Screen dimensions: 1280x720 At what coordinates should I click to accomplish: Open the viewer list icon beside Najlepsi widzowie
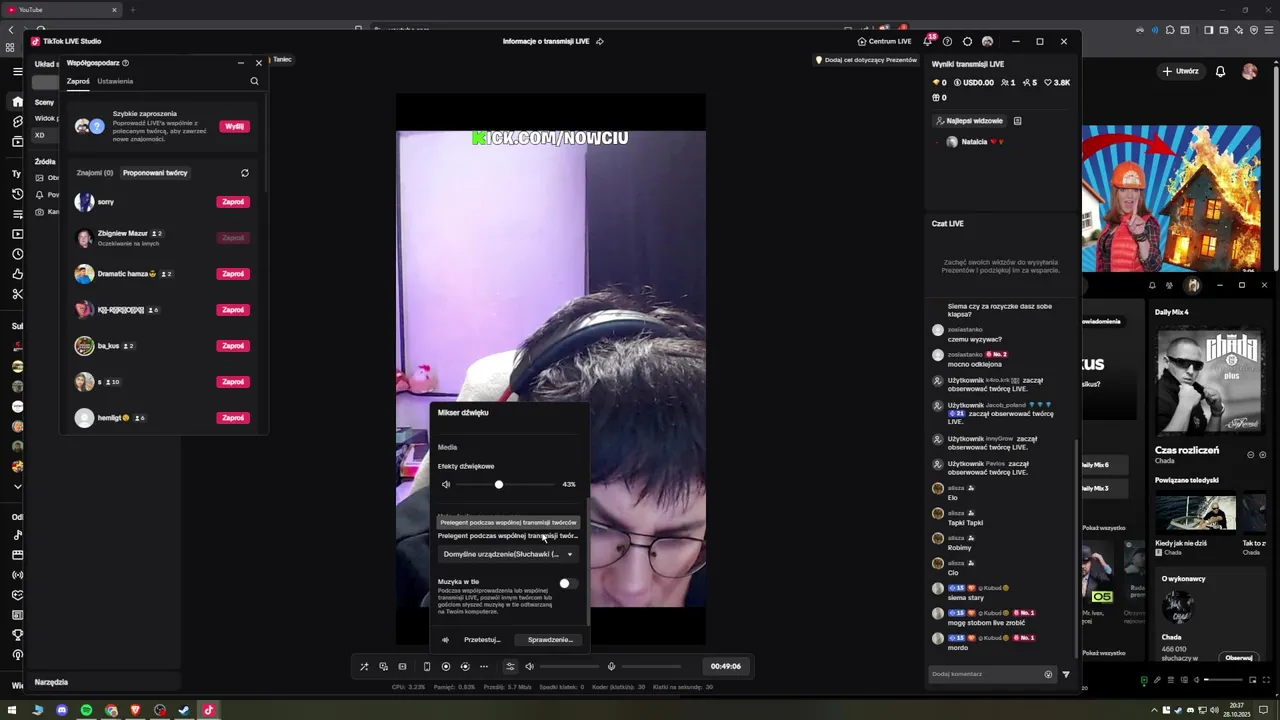(1017, 121)
